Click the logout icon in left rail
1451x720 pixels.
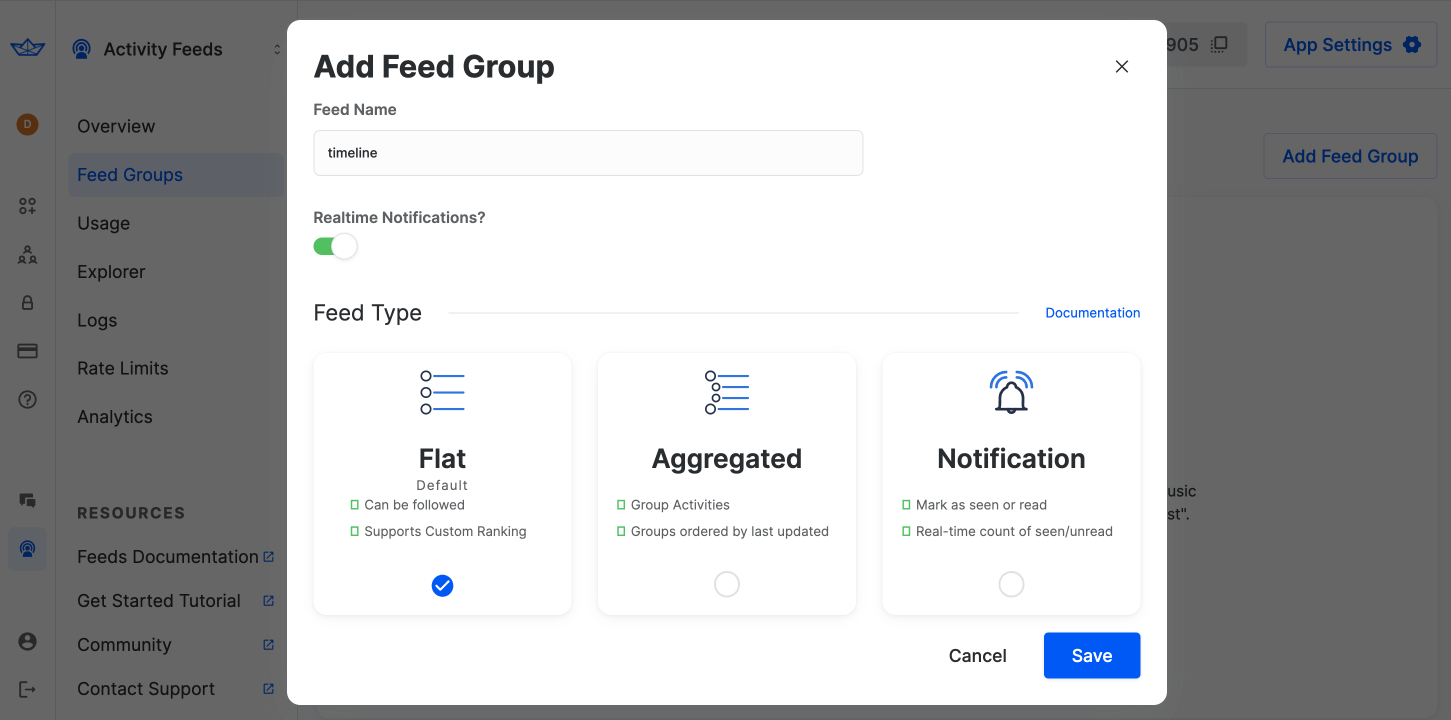tap(28, 689)
